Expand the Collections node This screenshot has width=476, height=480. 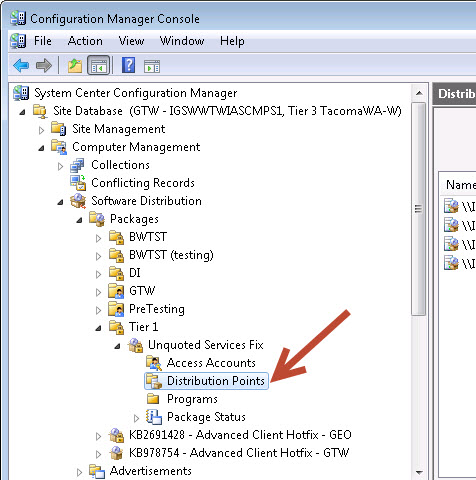tap(60, 166)
